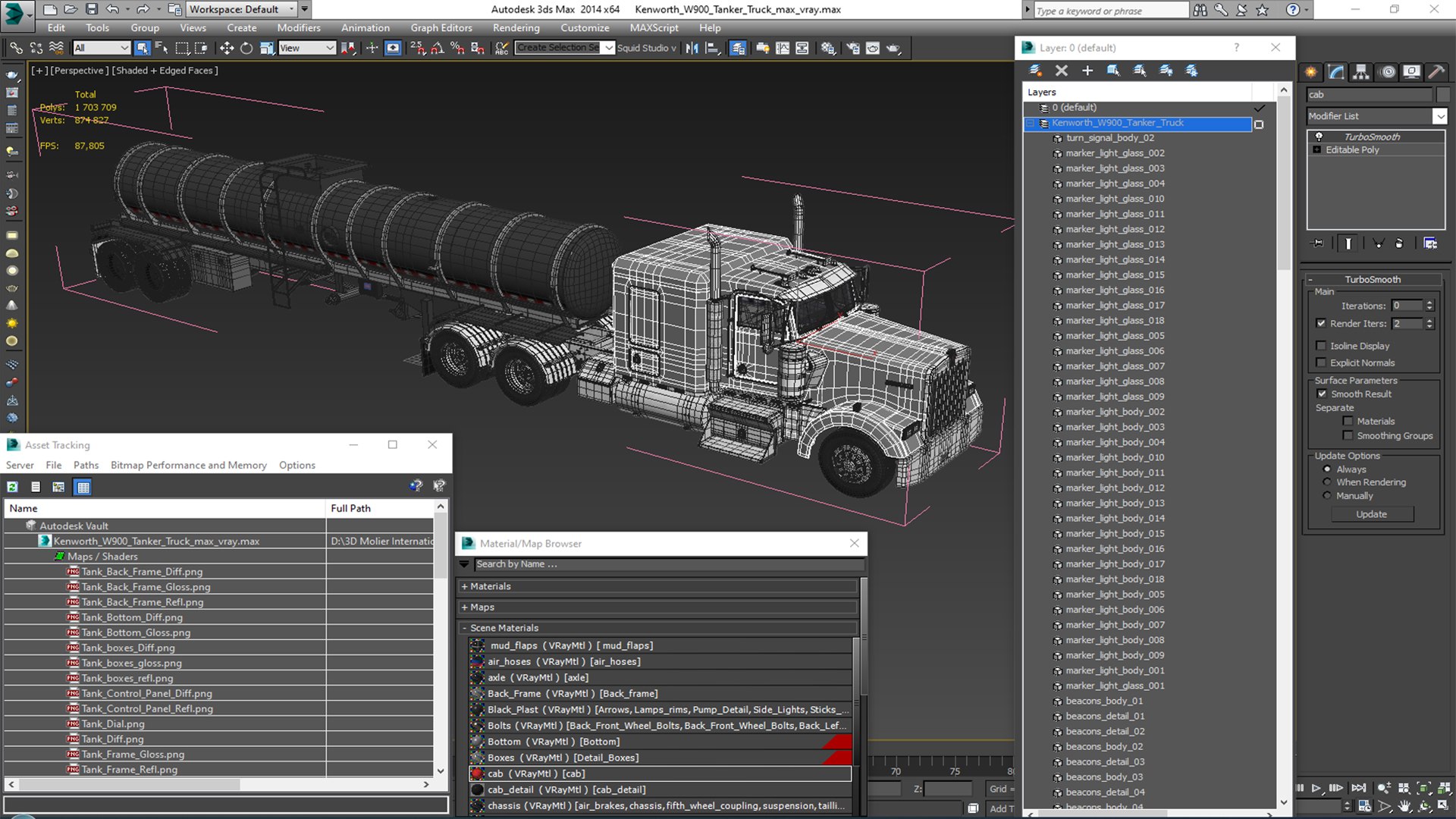Open the Motion command panel tab
Screen dimensions: 1456x819
(1387, 72)
